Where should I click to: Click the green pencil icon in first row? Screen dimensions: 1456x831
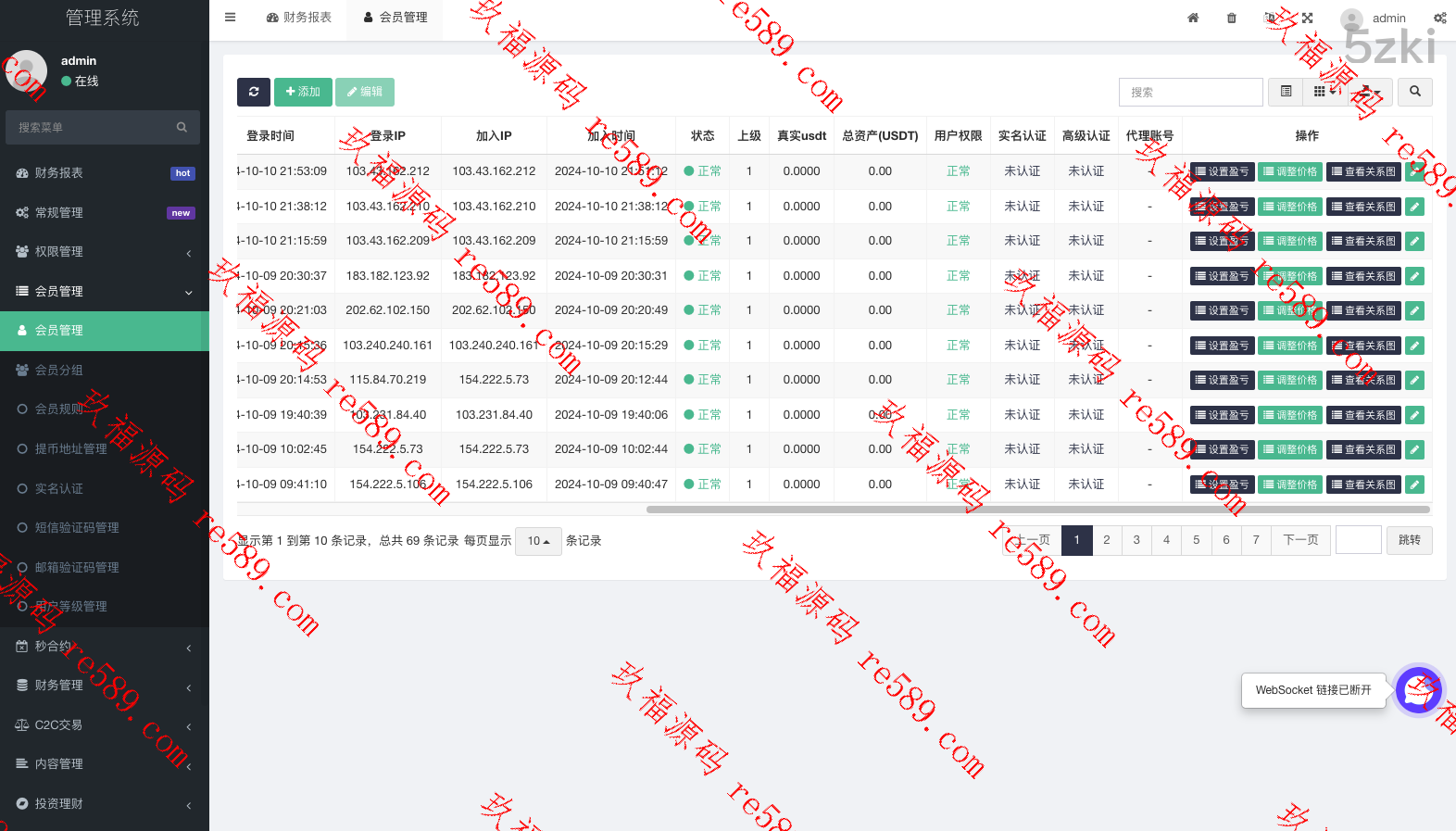pyautogui.click(x=1414, y=171)
